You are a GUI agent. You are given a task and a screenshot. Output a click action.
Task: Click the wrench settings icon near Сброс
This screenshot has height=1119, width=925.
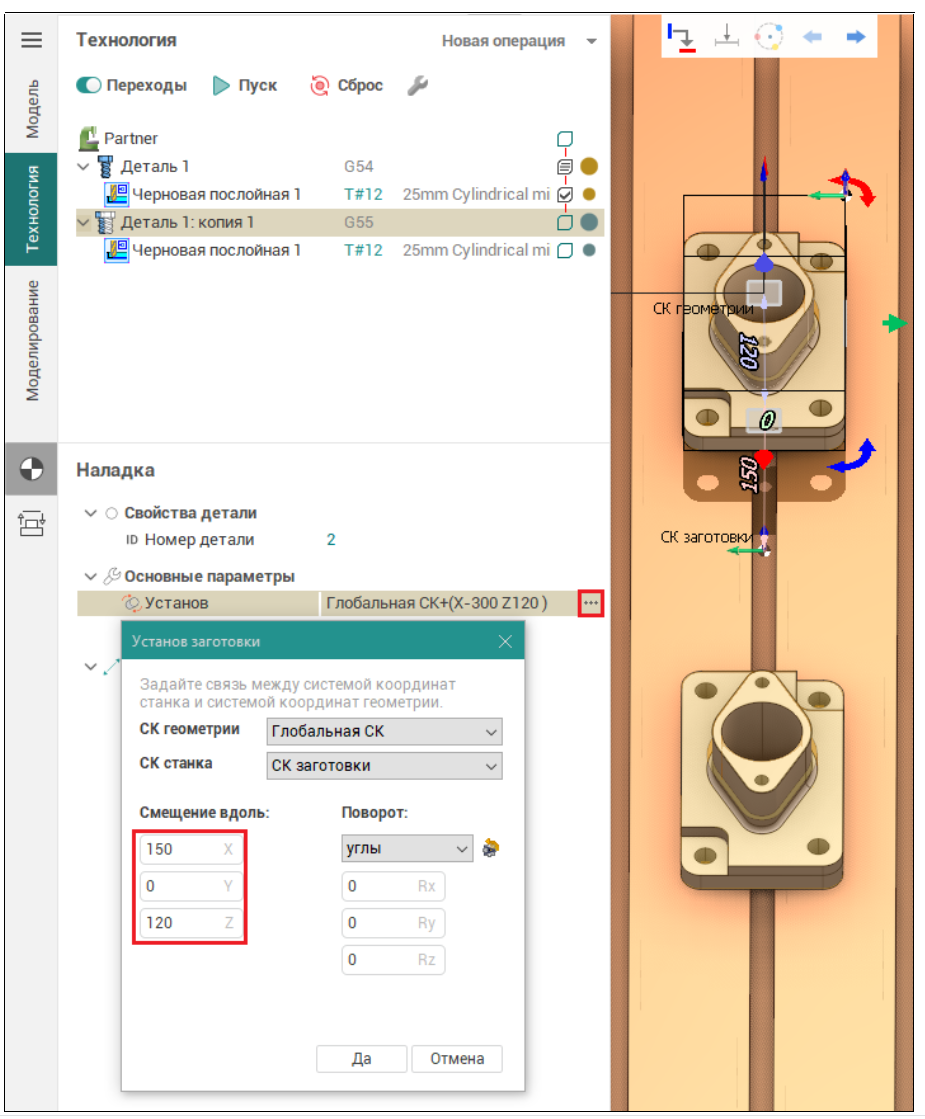417,86
